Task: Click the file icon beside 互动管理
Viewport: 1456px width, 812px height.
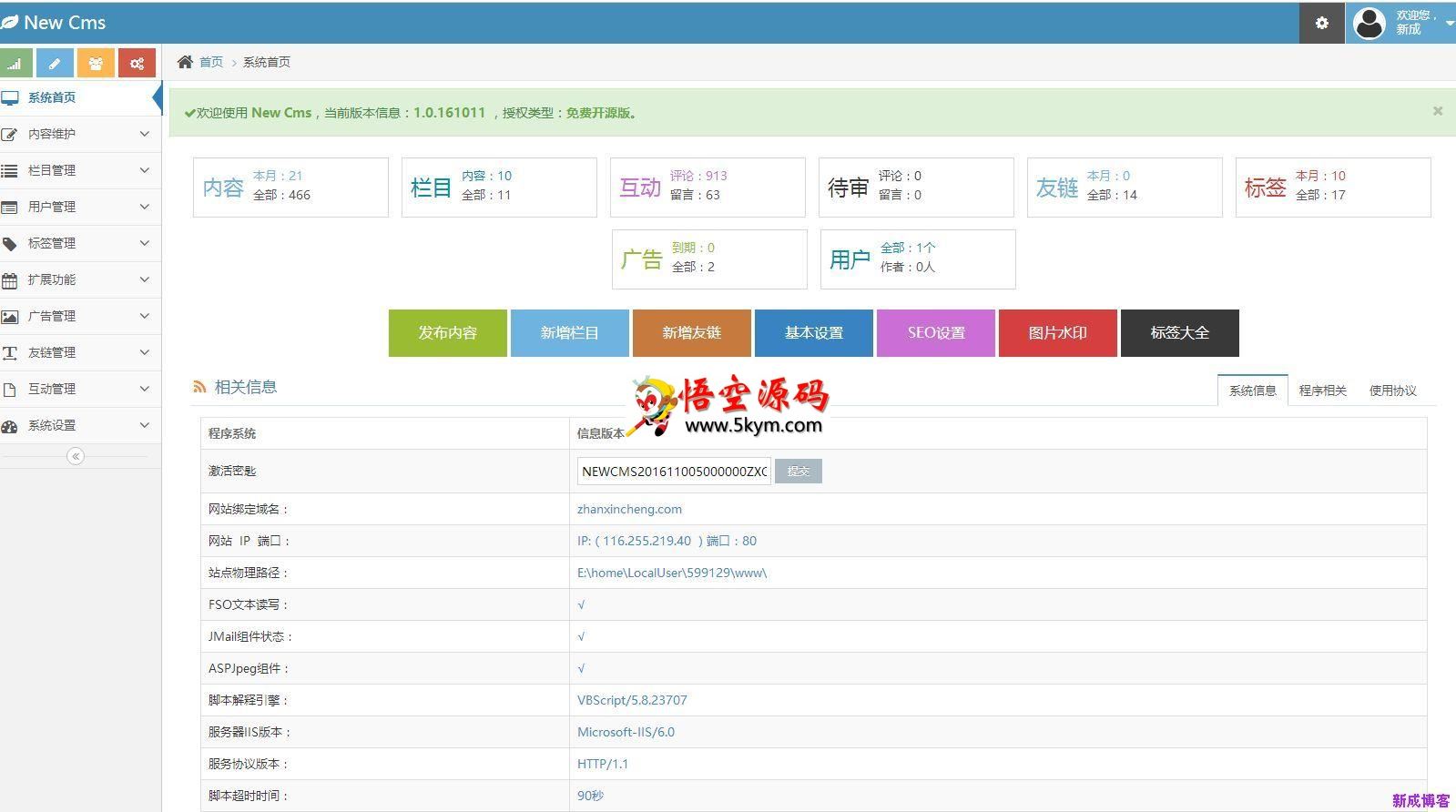Action: click(x=9, y=389)
